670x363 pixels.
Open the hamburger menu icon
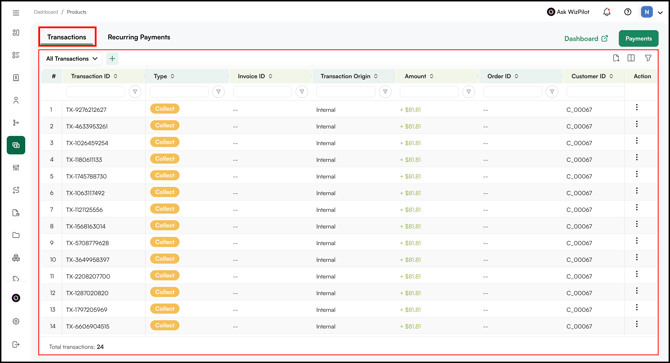click(x=16, y=13)
